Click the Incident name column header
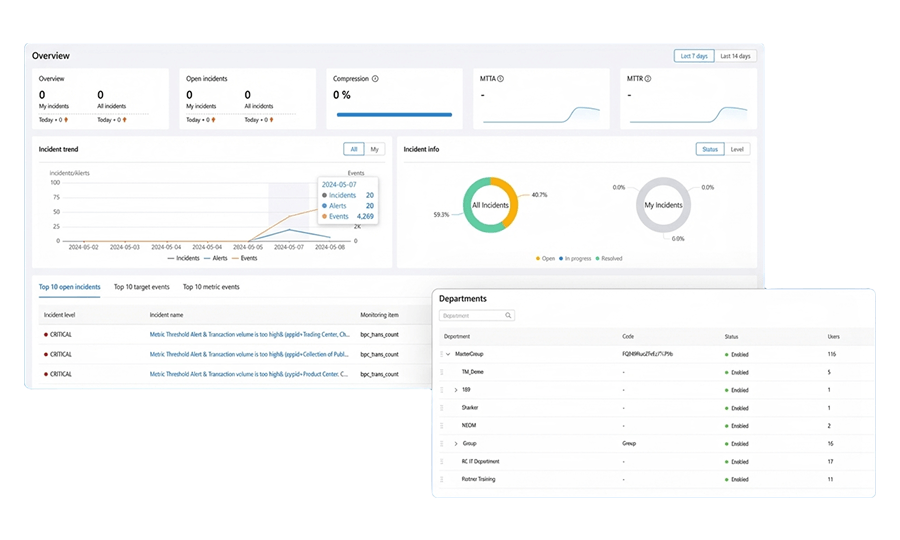 coord(166,315)
